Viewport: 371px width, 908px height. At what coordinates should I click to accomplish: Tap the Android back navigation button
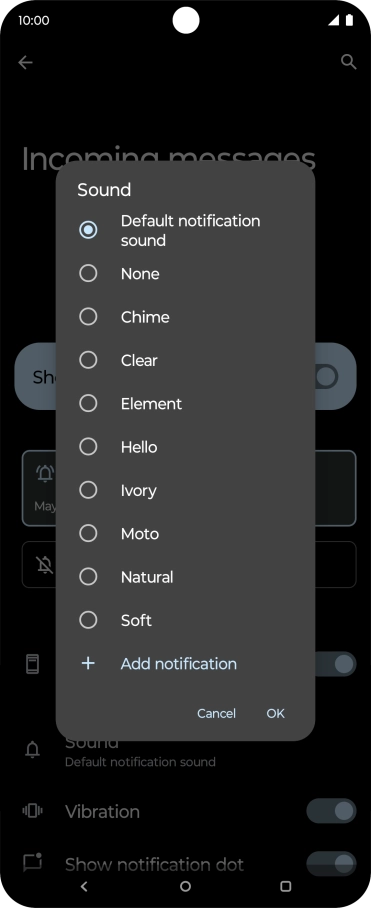[84, 886]
